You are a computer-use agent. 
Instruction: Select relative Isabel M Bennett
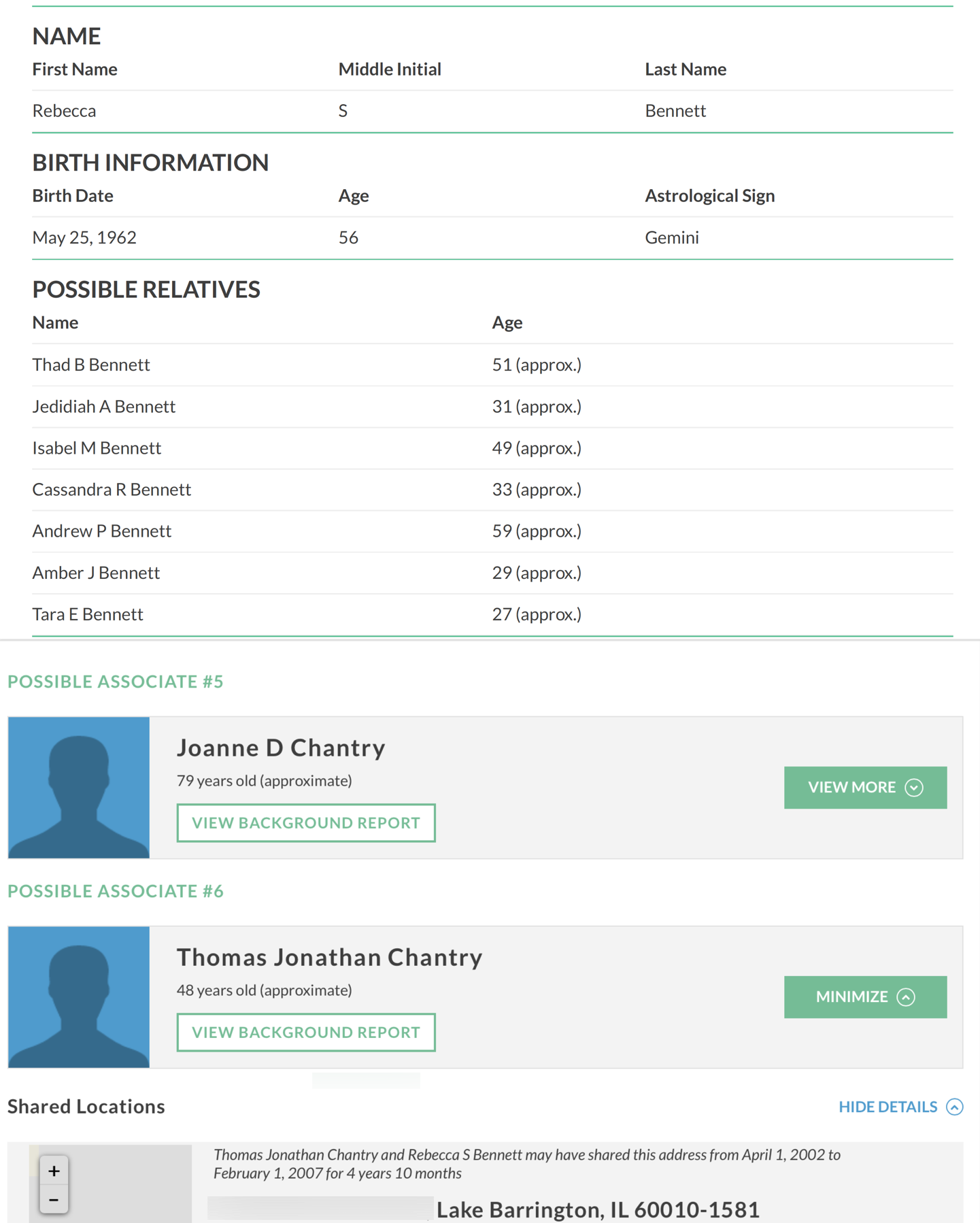click(97, 448)
